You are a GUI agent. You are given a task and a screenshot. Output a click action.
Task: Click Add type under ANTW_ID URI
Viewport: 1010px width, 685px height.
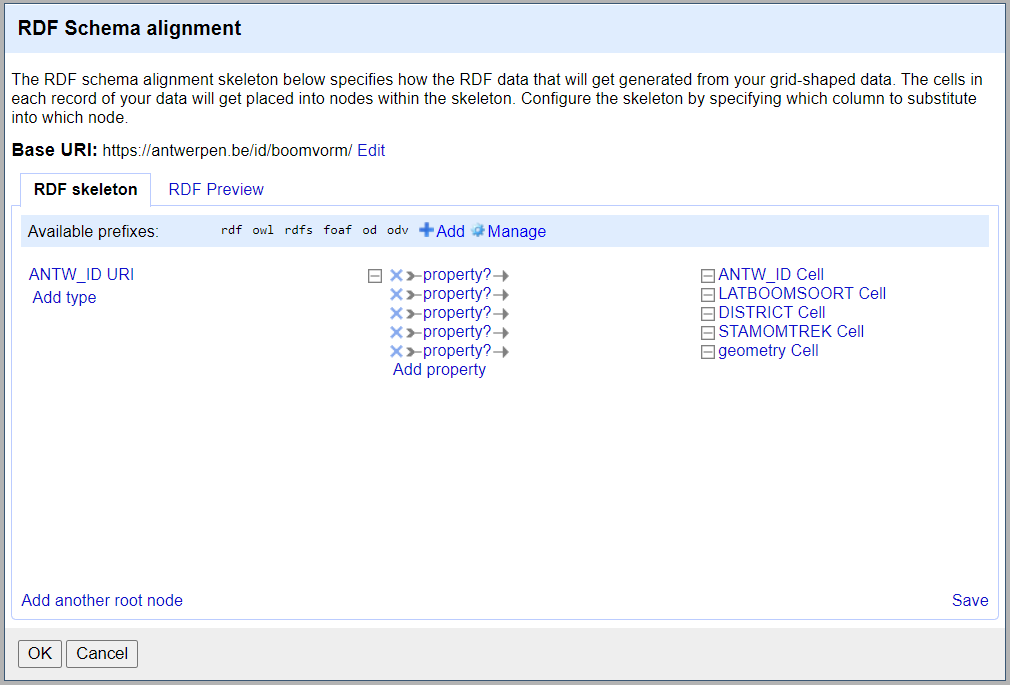pos(64,297)
